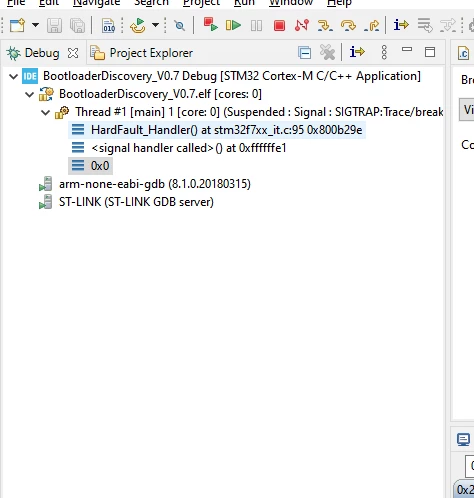Viewport: 474px width, 498px height.
Task: Terminate debugging with red stop icon
Action: pos(279,26)
